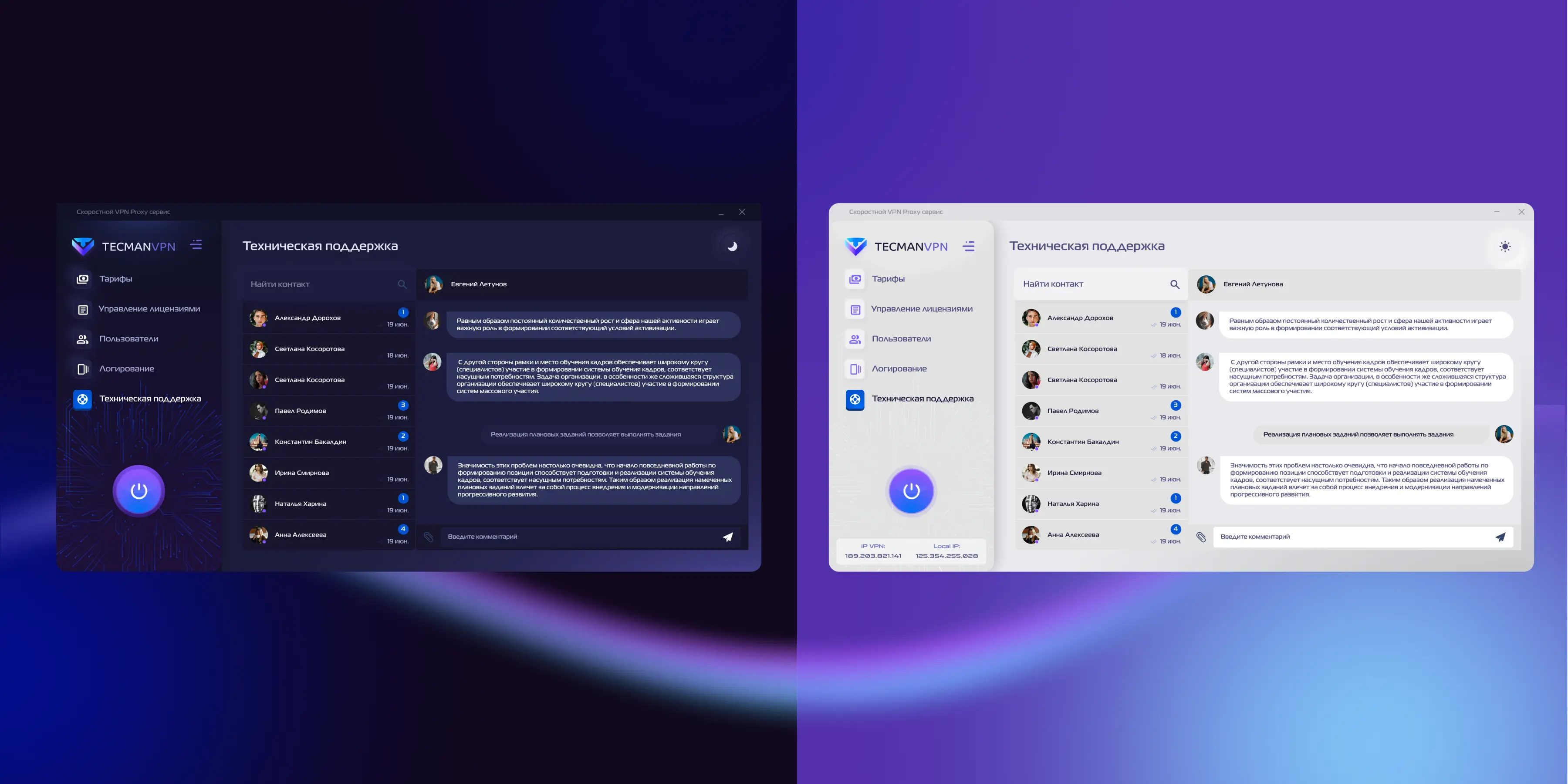
Task: Click Логирование icon in light window sidebar
Action: (855, 369)
